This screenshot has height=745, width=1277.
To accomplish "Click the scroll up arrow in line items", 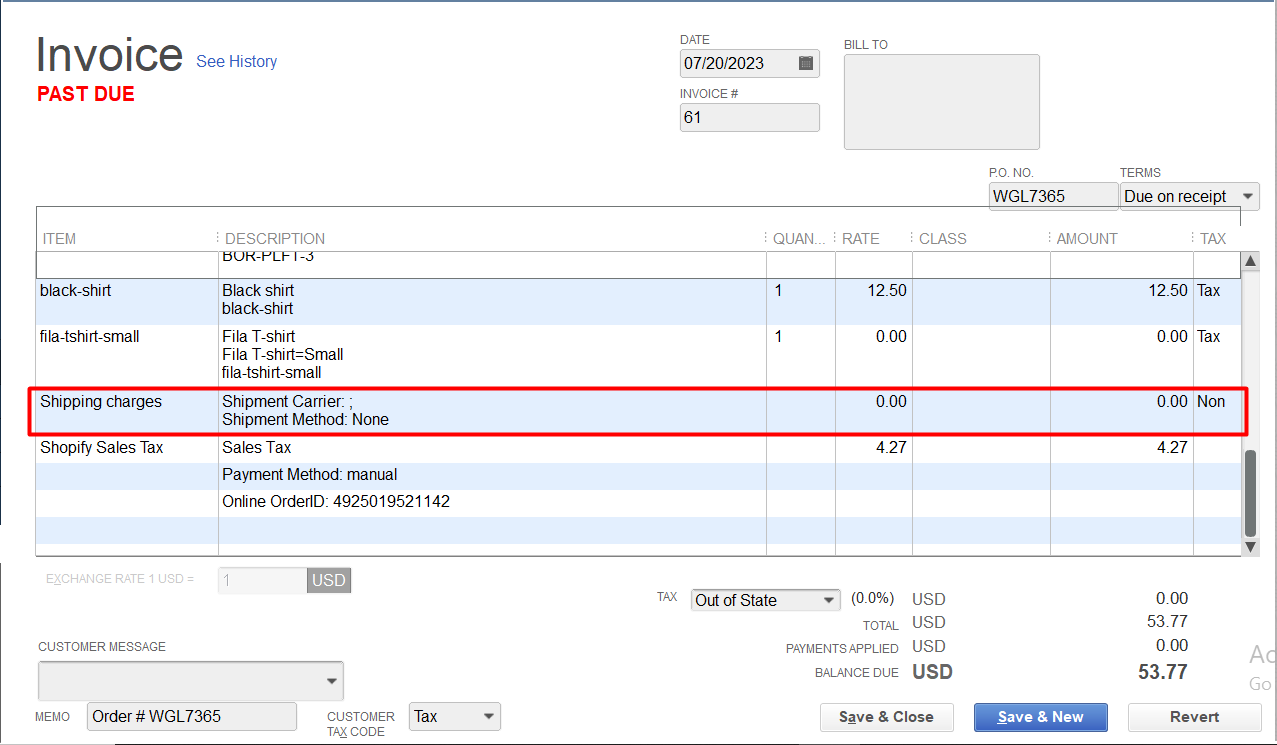I will coord(1250,262).
